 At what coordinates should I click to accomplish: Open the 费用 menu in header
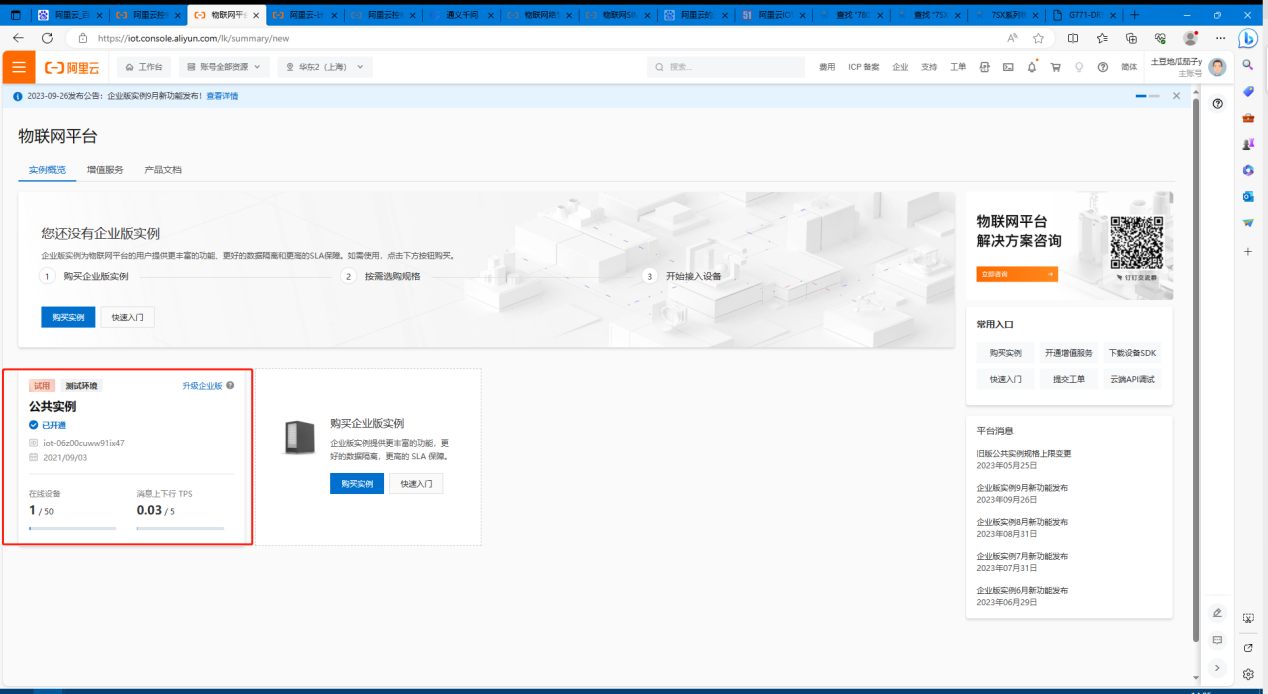pos(827,67)
